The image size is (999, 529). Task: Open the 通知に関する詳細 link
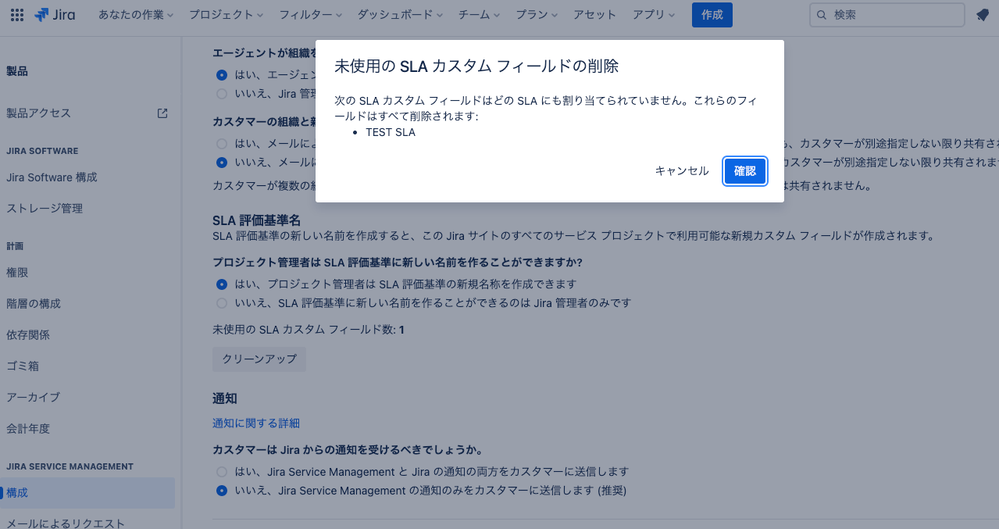pos(256,423)
